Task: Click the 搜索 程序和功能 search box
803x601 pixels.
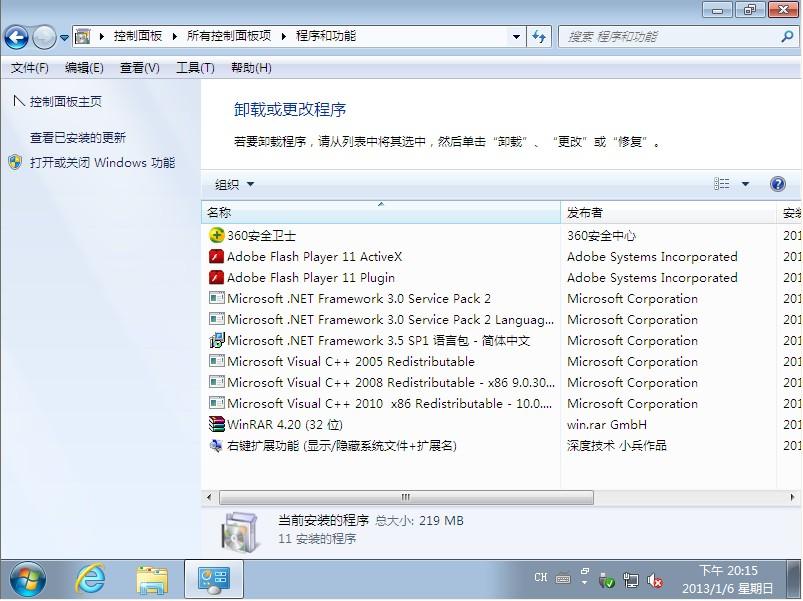Action: pyautogui.click(x=670, y=37)
